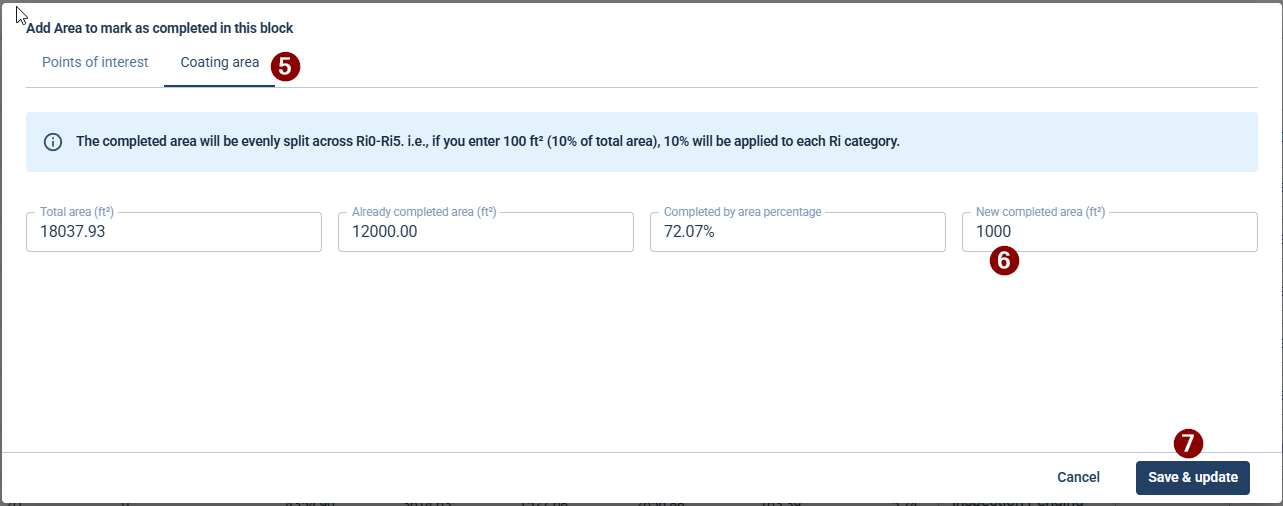Select the field showing 72.07%
The width and height of the screenshot is (1283, 506).
(797, 232)
